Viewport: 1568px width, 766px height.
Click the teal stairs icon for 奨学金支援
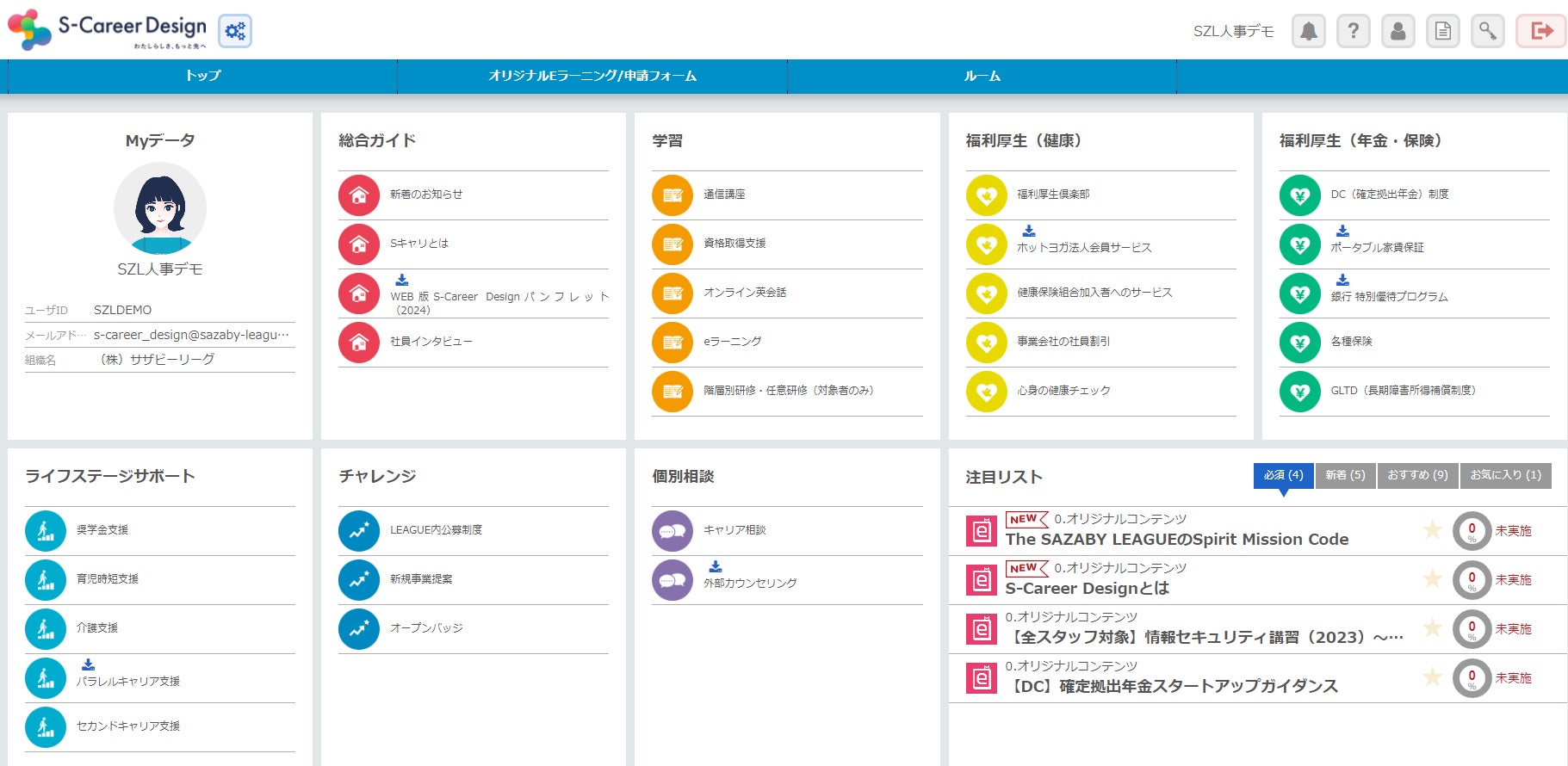[x=46, y=531]
